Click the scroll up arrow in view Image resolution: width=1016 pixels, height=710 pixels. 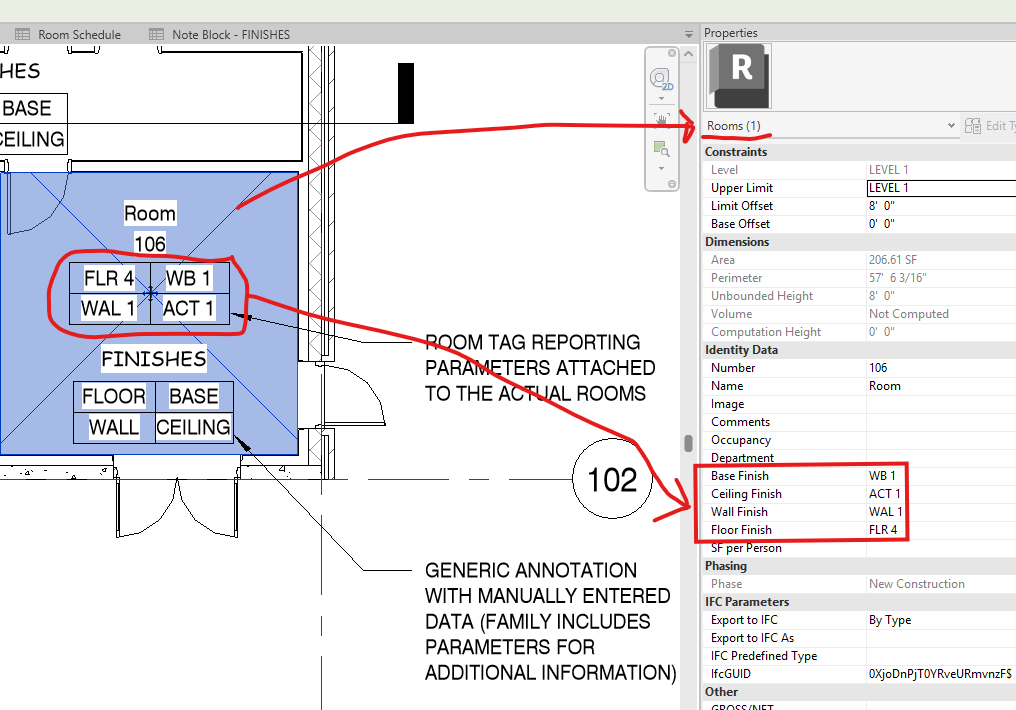click(x=688, y=54)
